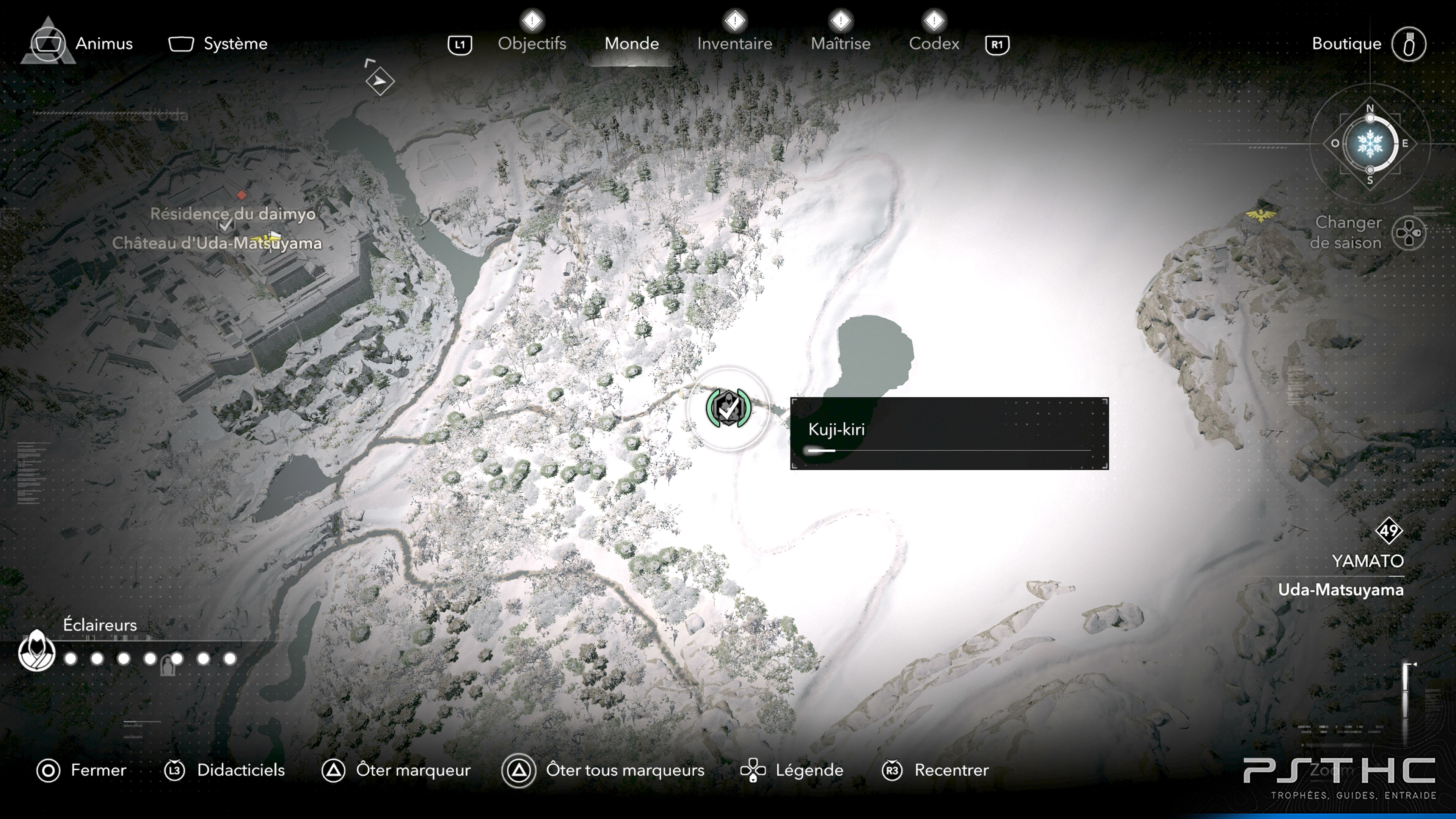Select the sixth Éclaireurs scout dot
Image resolution: width=1456 pixels, height=819 pixels.
[x=204, y=659]
